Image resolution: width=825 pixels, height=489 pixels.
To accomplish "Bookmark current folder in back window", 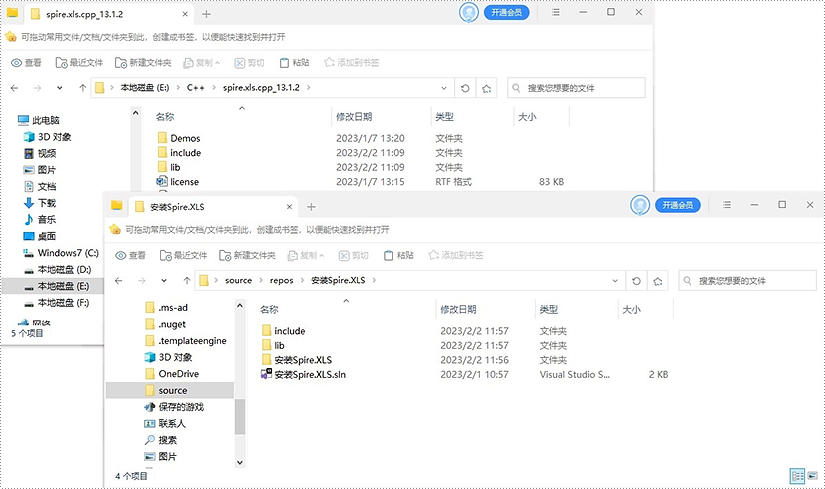I will tap(487, 88).
